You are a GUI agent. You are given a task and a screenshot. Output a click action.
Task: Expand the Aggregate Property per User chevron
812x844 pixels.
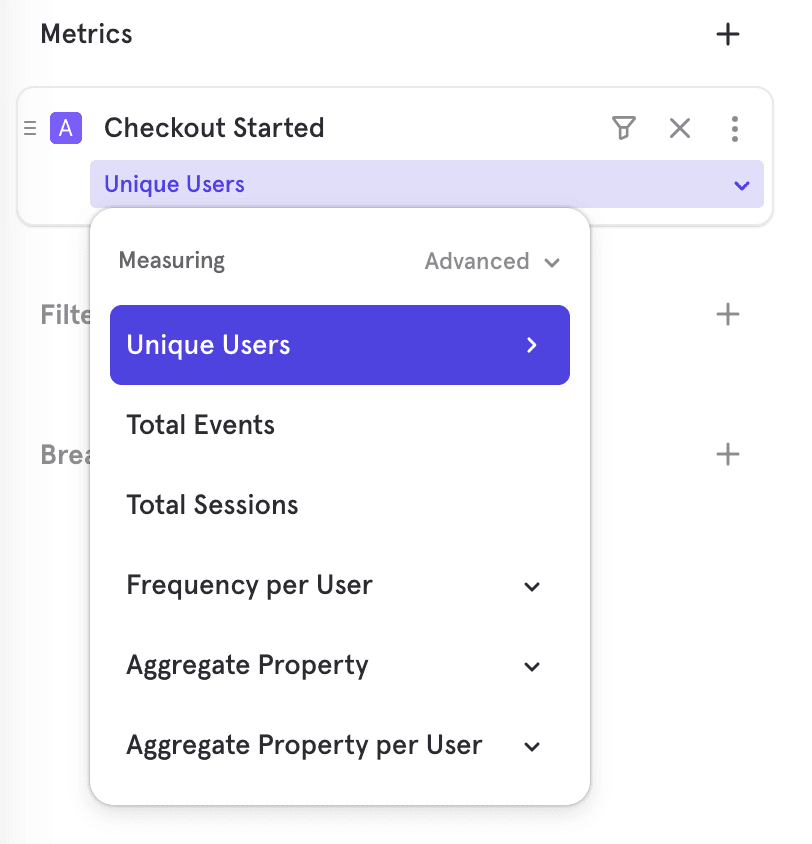coord(532,746)
